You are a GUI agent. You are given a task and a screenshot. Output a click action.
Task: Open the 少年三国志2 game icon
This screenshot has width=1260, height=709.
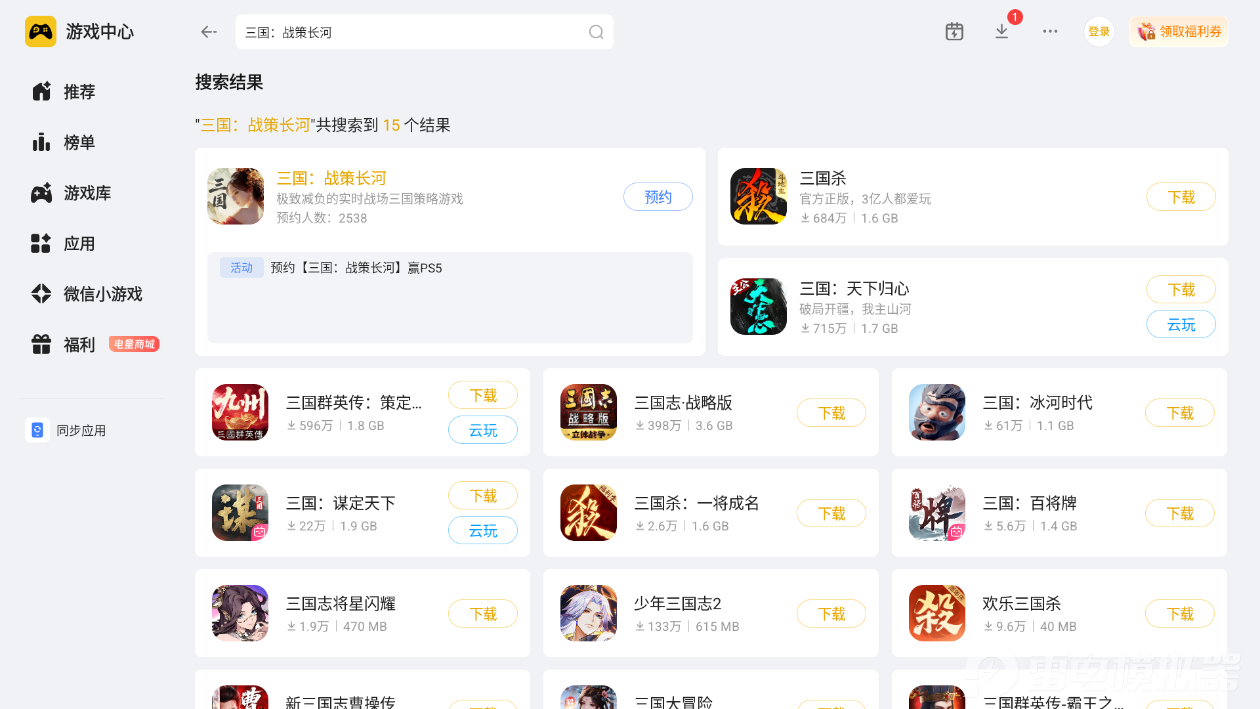(x=589, y=613)
